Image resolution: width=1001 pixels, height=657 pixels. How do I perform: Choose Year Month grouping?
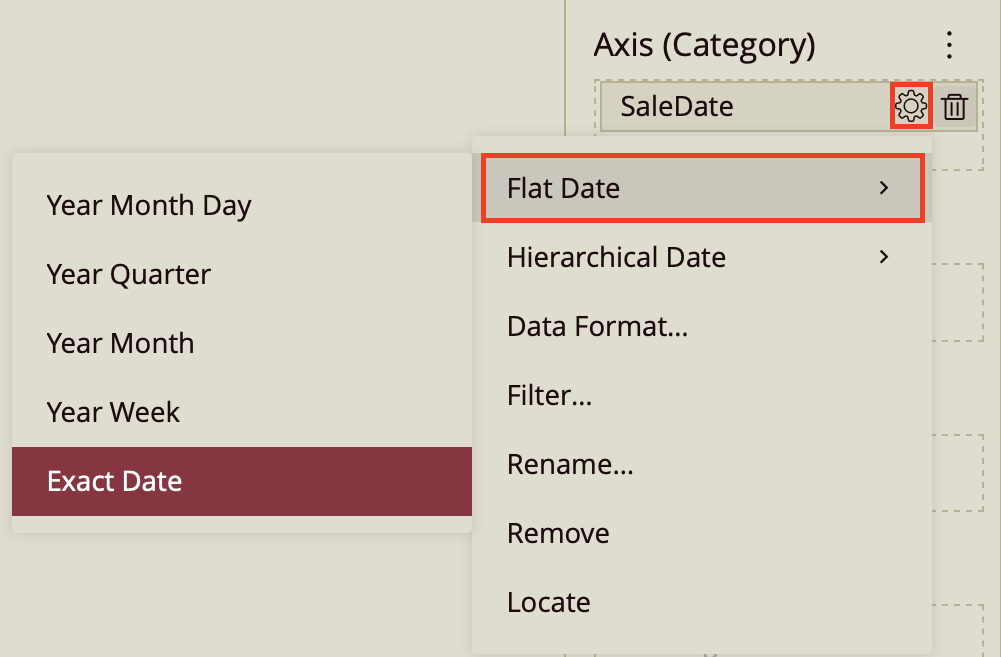120,343
